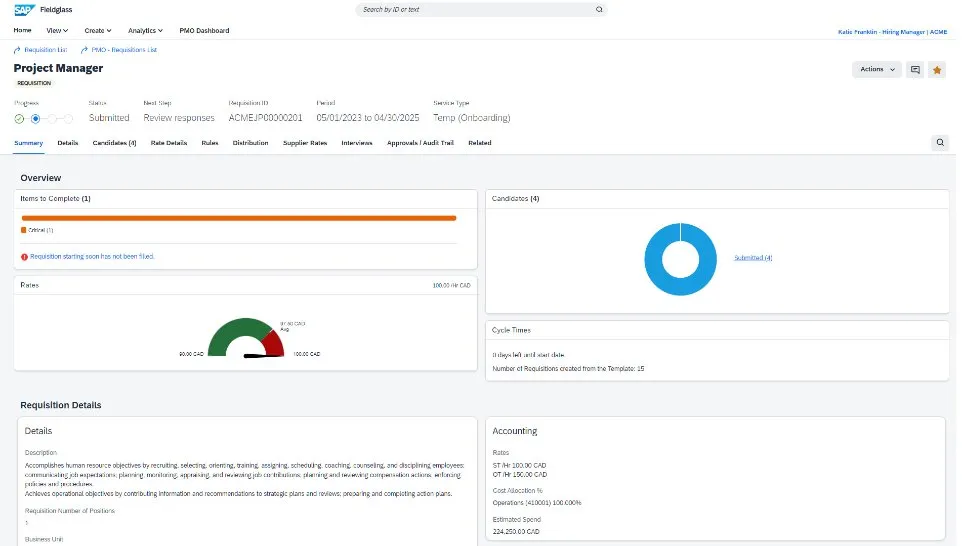Click the completed green checkmark progress step

[x=19, y=118]
